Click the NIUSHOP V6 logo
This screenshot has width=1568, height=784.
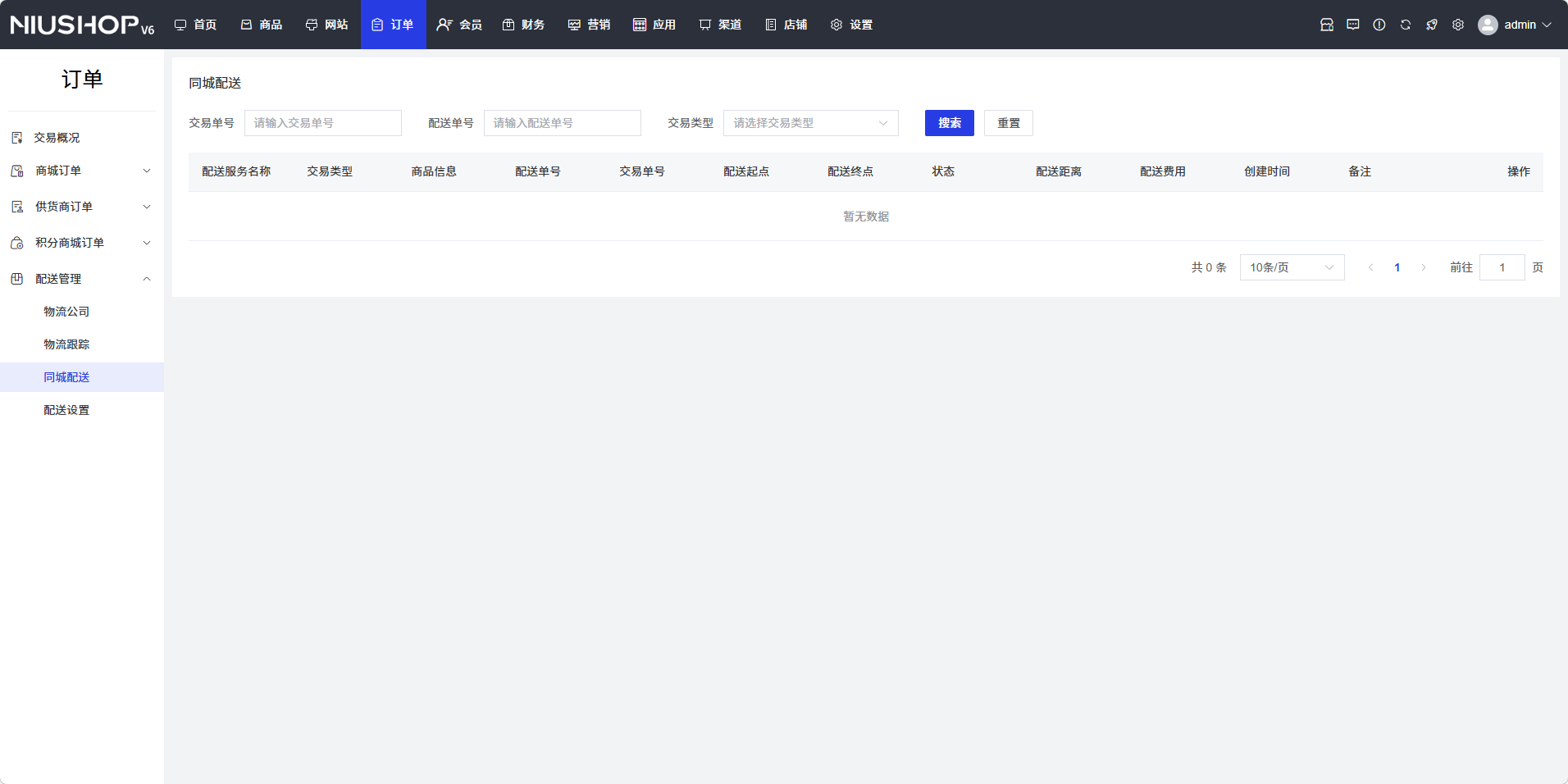(82, 25)
